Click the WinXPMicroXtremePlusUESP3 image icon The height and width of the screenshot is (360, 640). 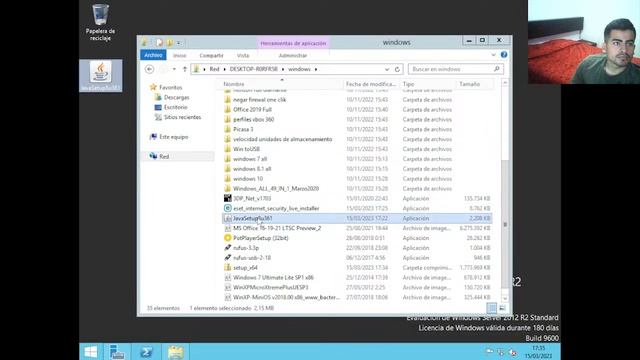(x=228, y=287)
